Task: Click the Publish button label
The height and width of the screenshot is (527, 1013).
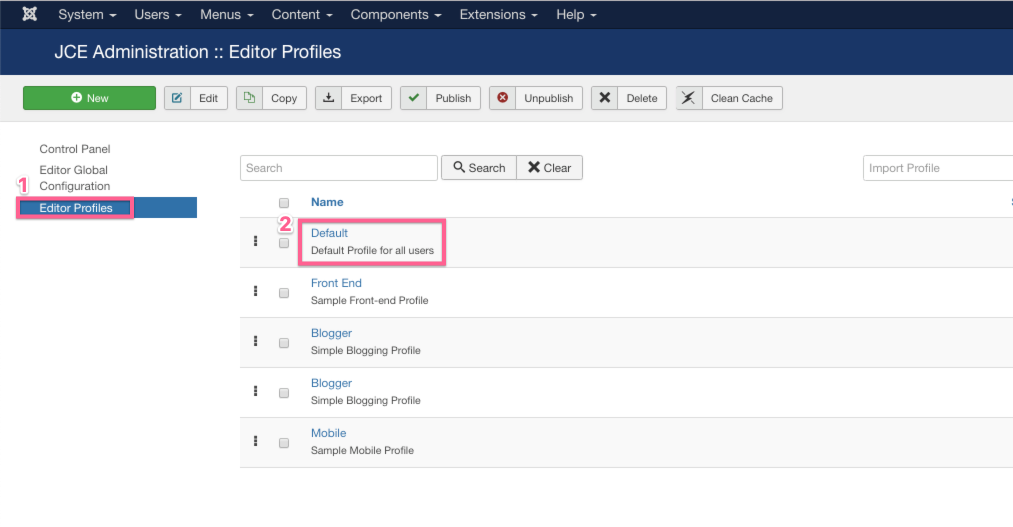Action: pos(453,98)
